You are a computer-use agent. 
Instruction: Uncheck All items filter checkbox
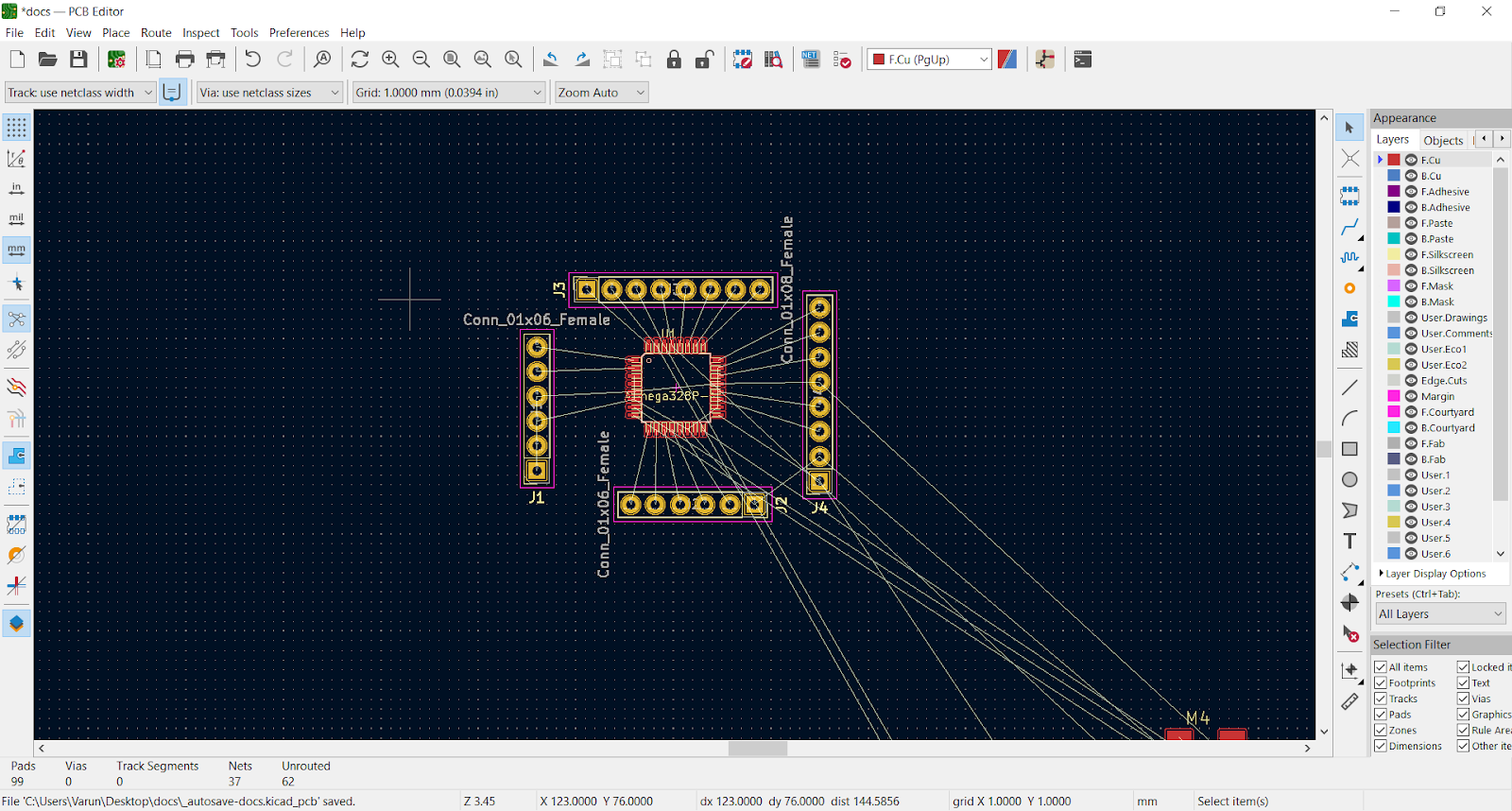point(1381,667)
